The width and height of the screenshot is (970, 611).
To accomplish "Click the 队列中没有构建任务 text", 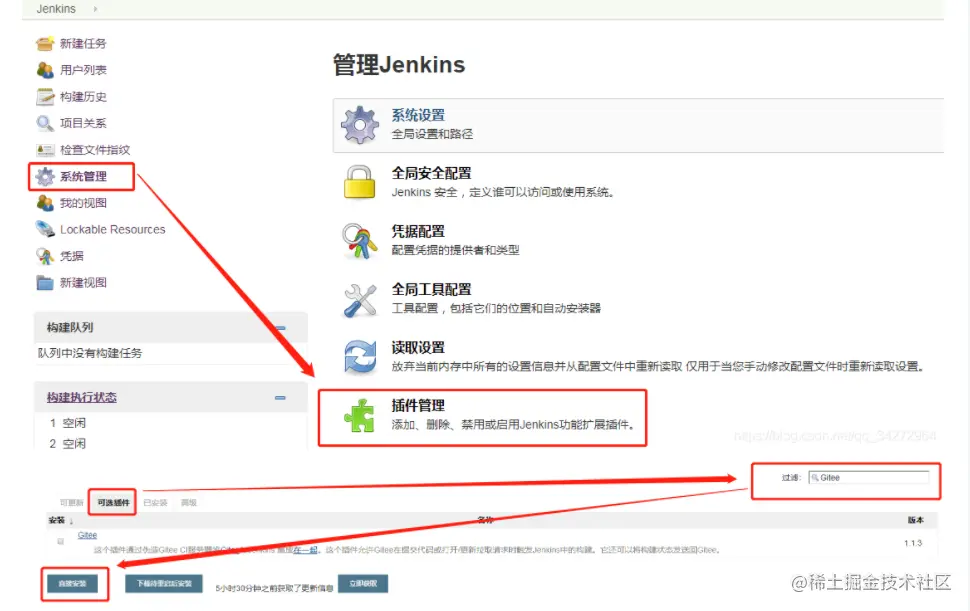I will pyautogui.click(x=90, y=353).
